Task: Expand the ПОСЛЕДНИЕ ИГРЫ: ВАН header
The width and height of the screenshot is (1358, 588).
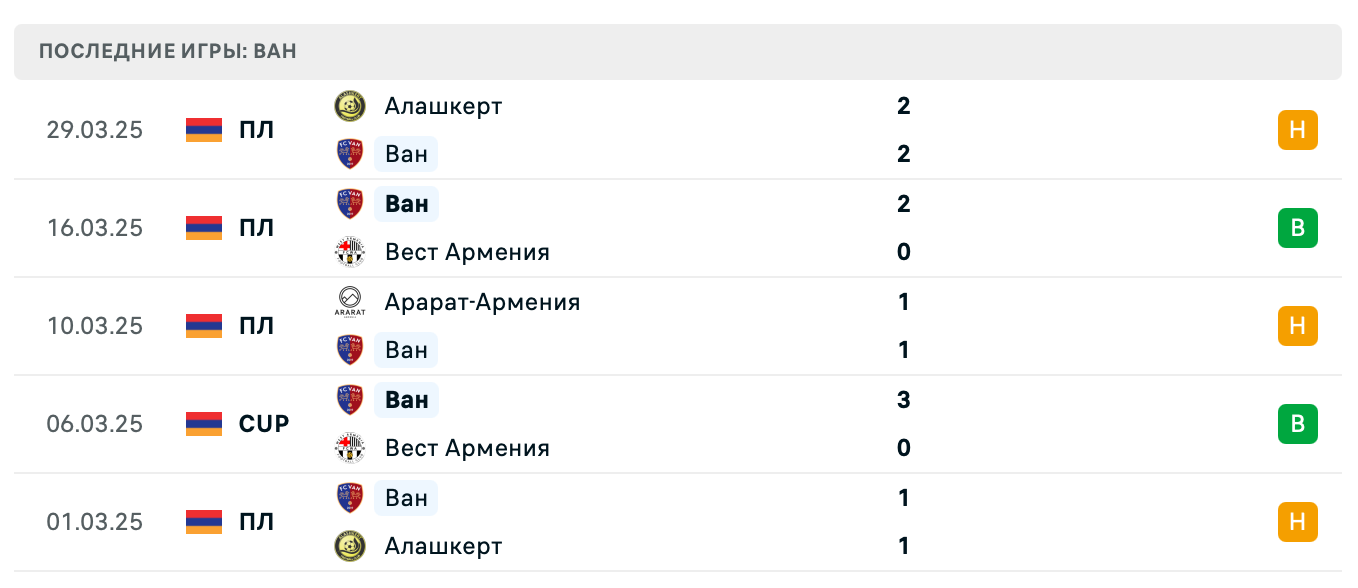Action: pos(166,51)
